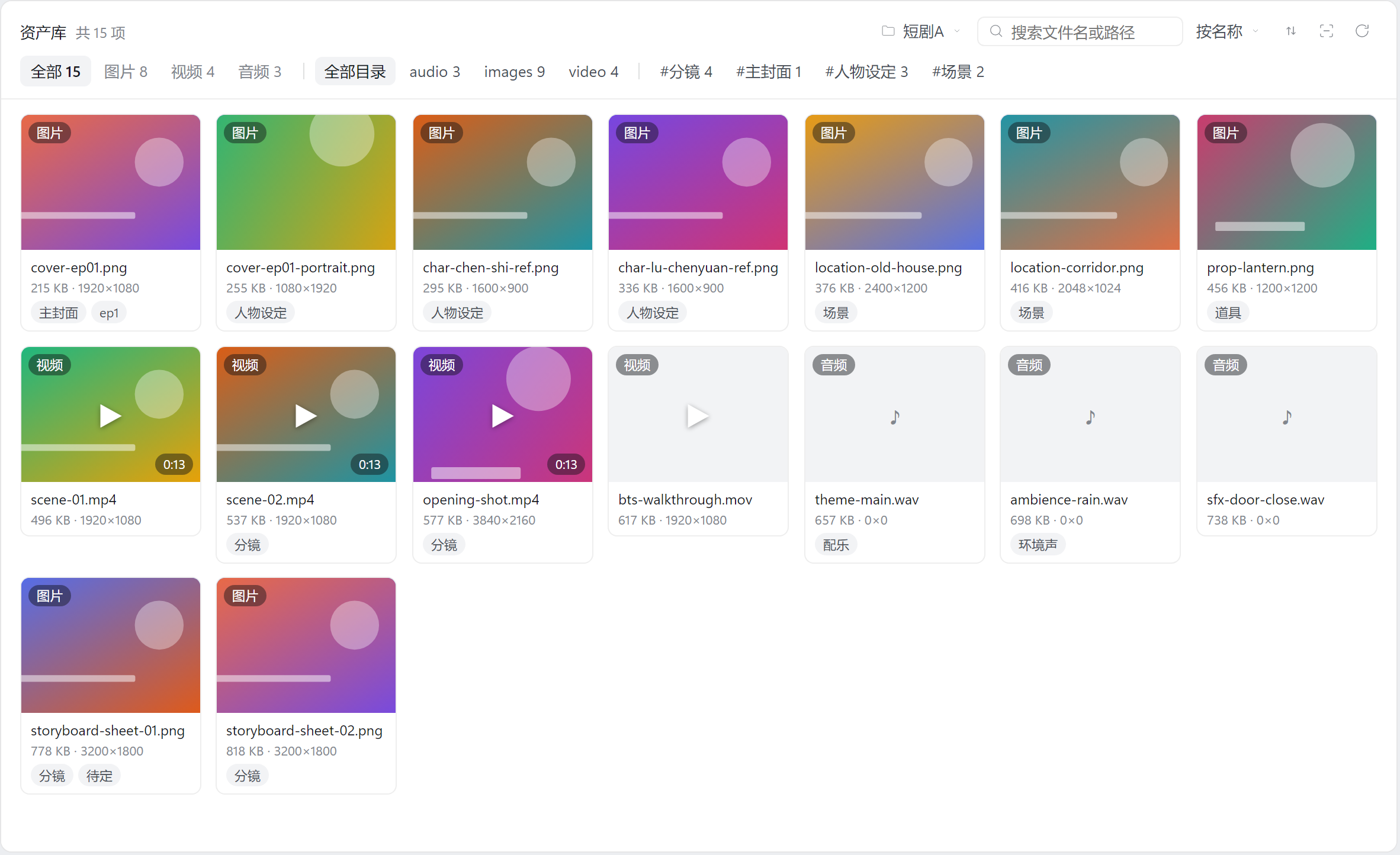
Task: Open the storyboard-sheet-01.png thumbnail
Action: 110,645
